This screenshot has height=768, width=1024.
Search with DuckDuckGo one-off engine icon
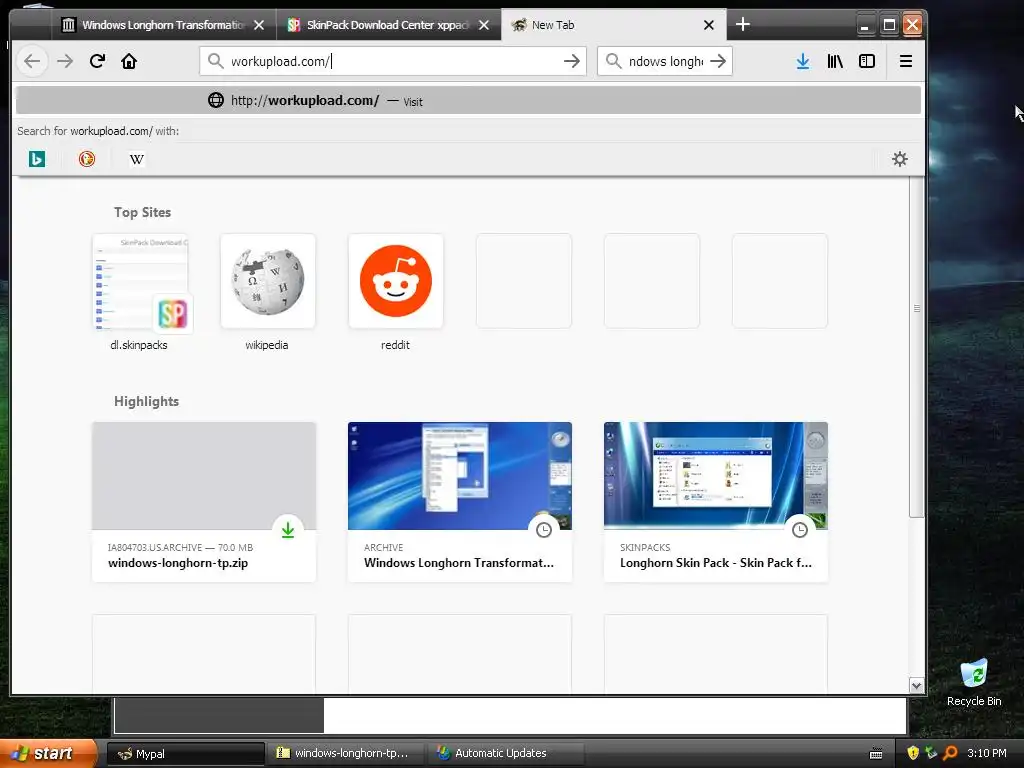pos(87,159)
